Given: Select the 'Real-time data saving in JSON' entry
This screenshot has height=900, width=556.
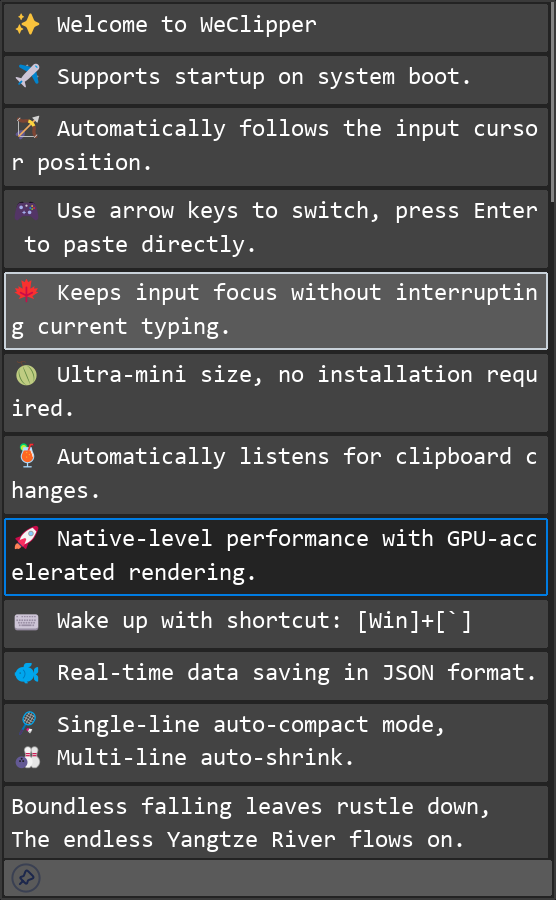Looking at the screenshot, I should coord(276,676).
